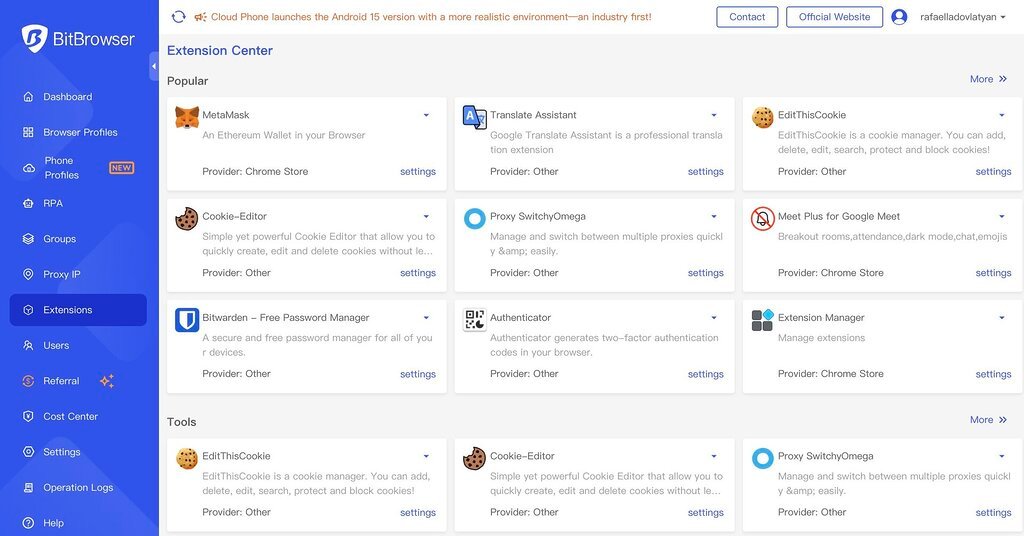Click the Proxy SwitchyOmega icon in the Popular section
Viewport: 1024px width, 536px height.
475,219
